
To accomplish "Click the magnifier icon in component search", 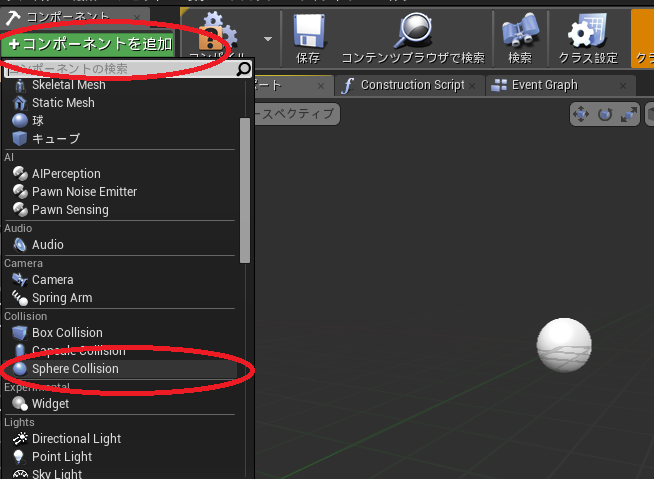I will point(244,69).
